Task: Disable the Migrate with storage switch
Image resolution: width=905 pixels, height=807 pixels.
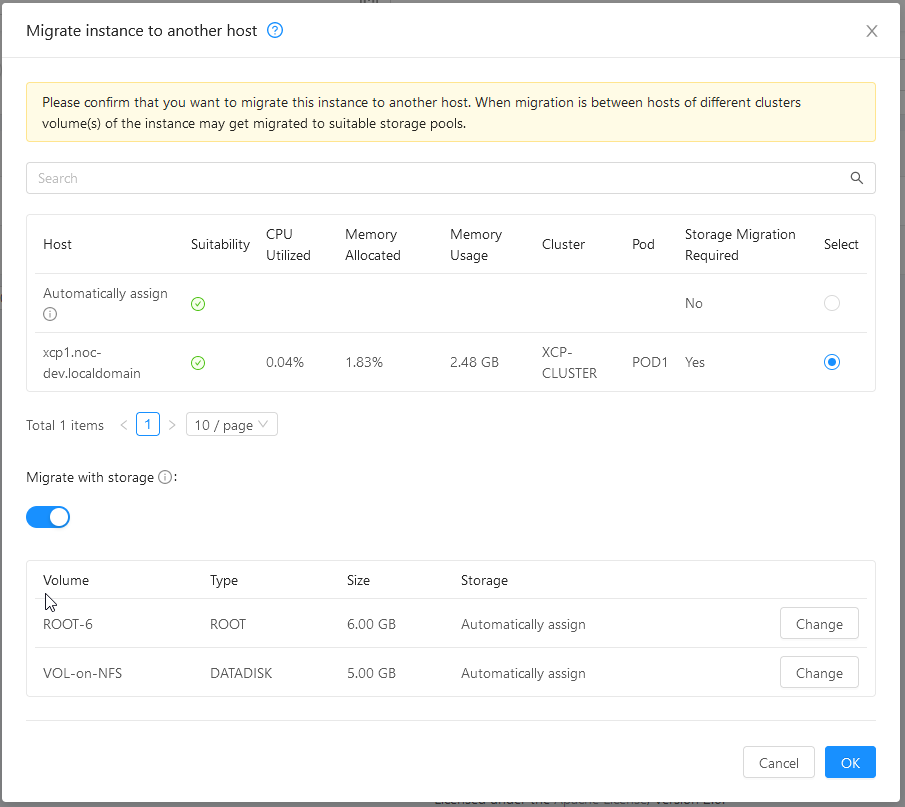Action: tap(48, 517)
